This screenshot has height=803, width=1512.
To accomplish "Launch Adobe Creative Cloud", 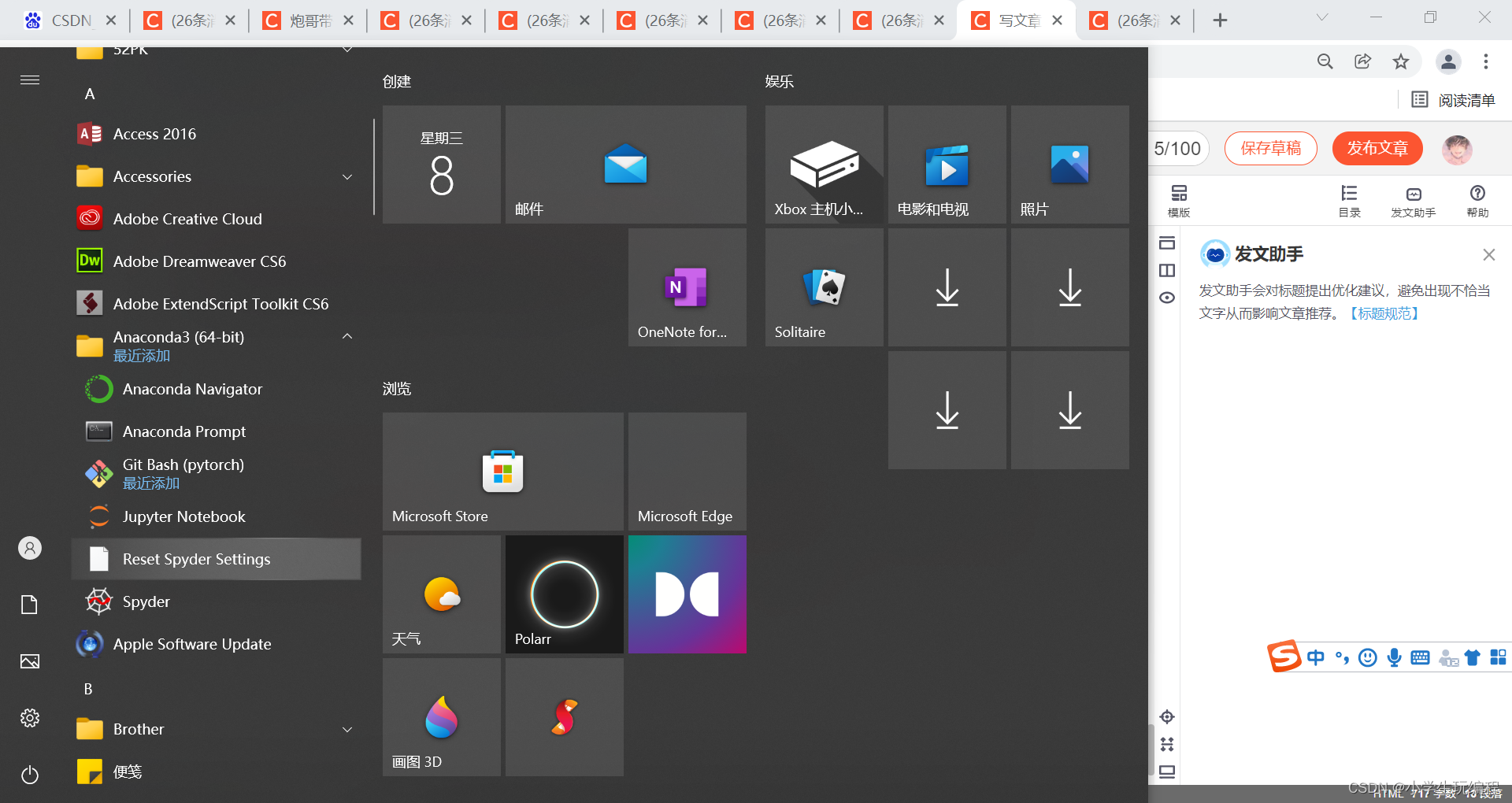I will [x=217, y=219].
